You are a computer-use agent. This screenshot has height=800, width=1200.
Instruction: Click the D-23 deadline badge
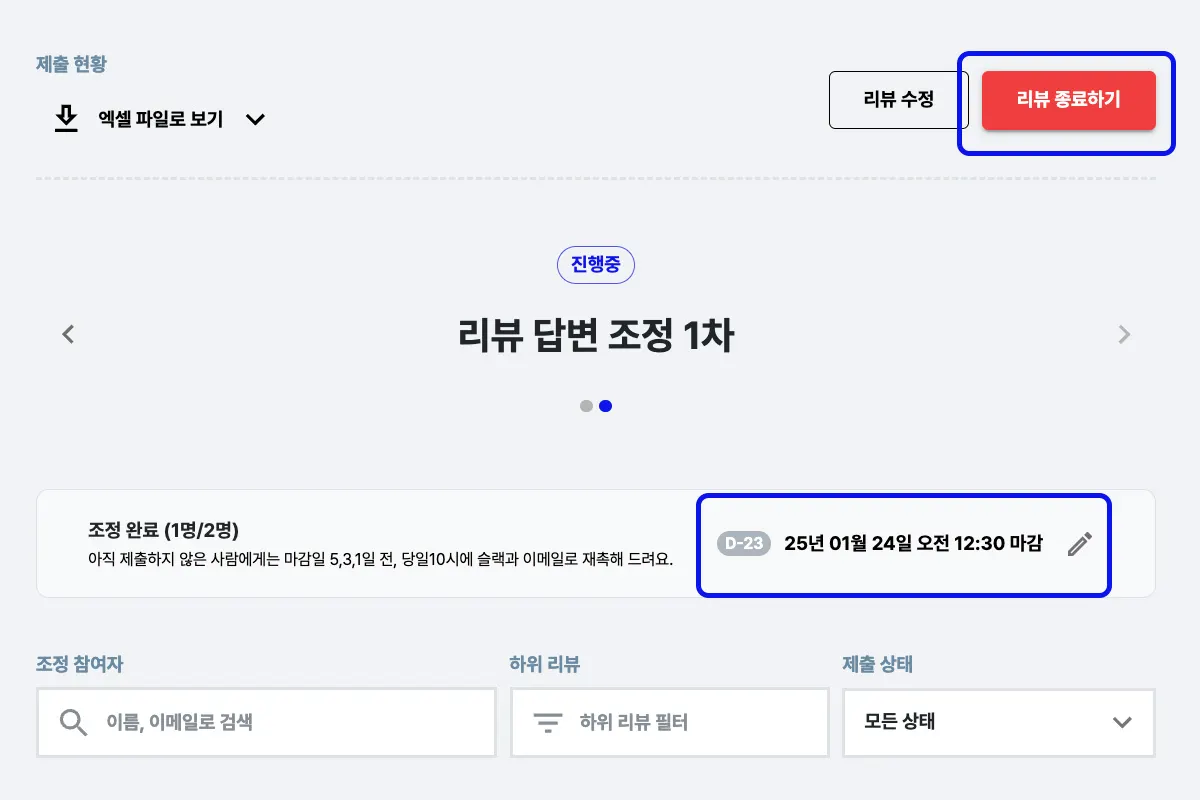tap(744, 544)
